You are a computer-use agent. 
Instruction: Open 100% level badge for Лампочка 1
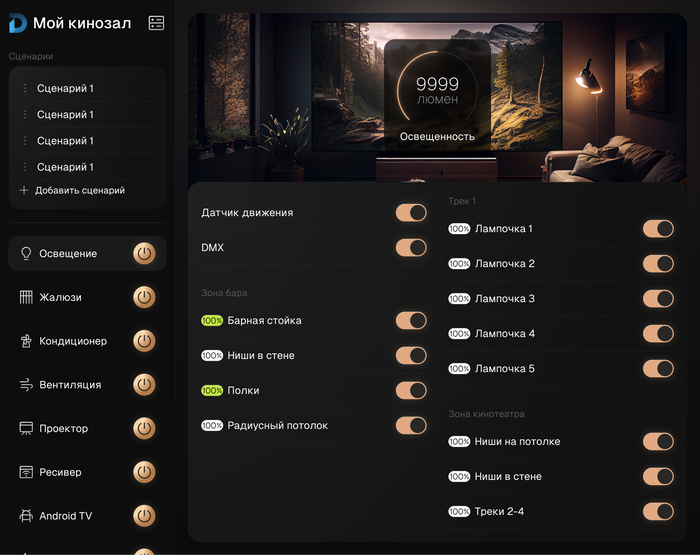(459, 229)
